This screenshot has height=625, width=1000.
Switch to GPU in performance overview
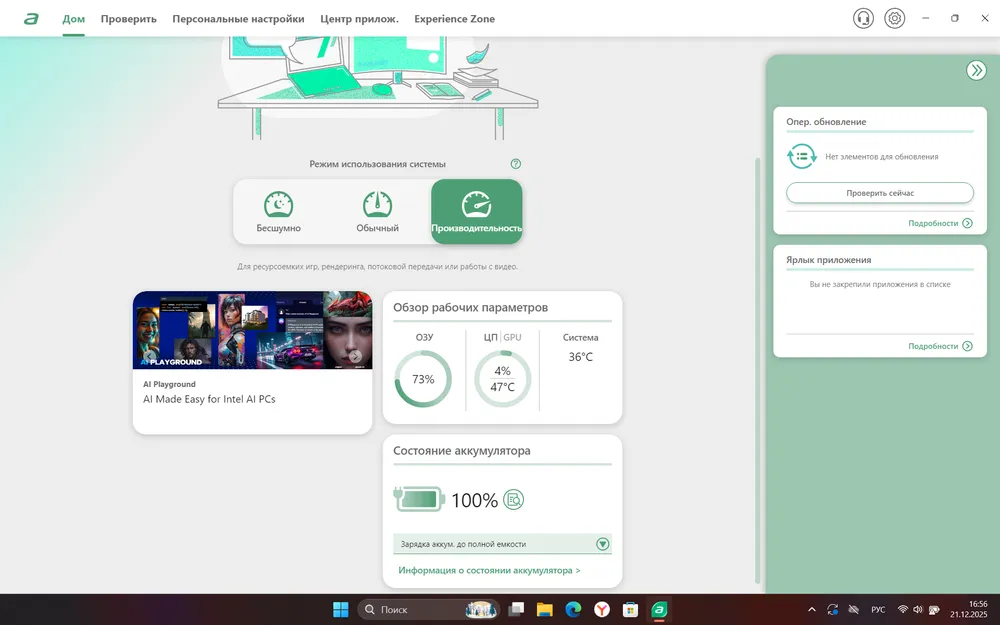click(x=512, y=338)
